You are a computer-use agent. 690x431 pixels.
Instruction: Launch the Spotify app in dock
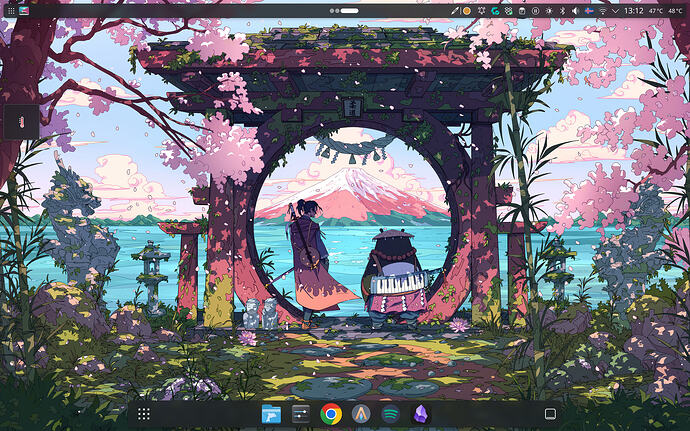click(390, 414)
